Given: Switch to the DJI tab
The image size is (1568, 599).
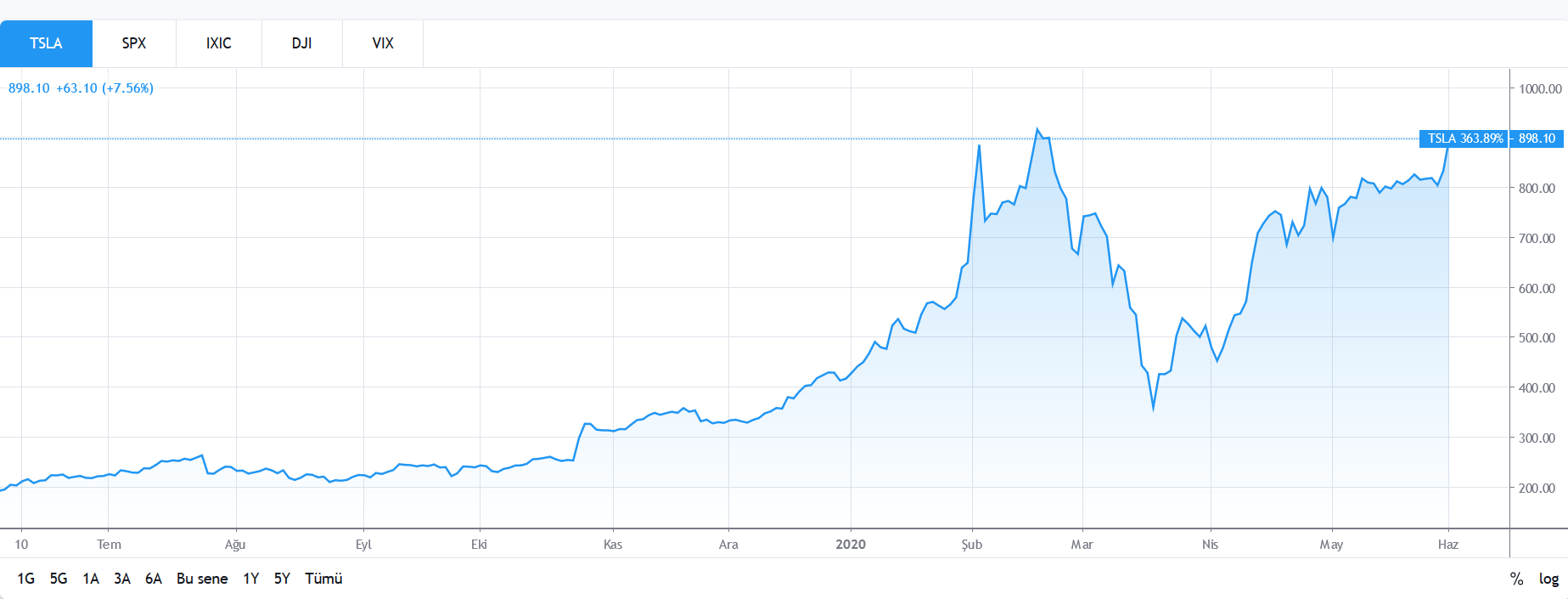Looking at the screenshot, I should click(x=302, y=43).
